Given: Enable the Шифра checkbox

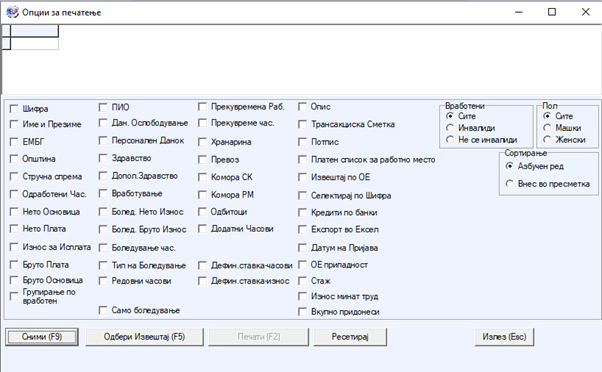Looking at the screenshot, I should click(x=14, y=109).
